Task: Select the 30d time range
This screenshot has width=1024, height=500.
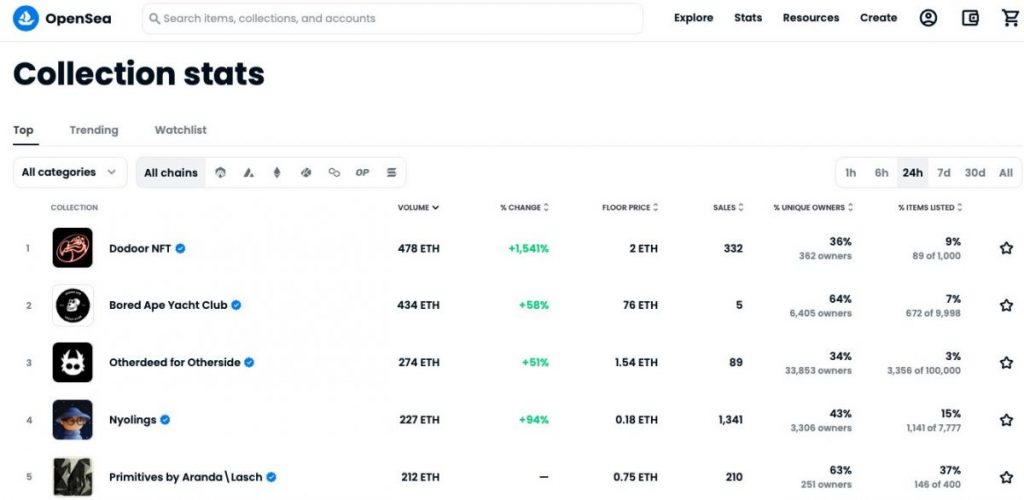Action: 975,172
